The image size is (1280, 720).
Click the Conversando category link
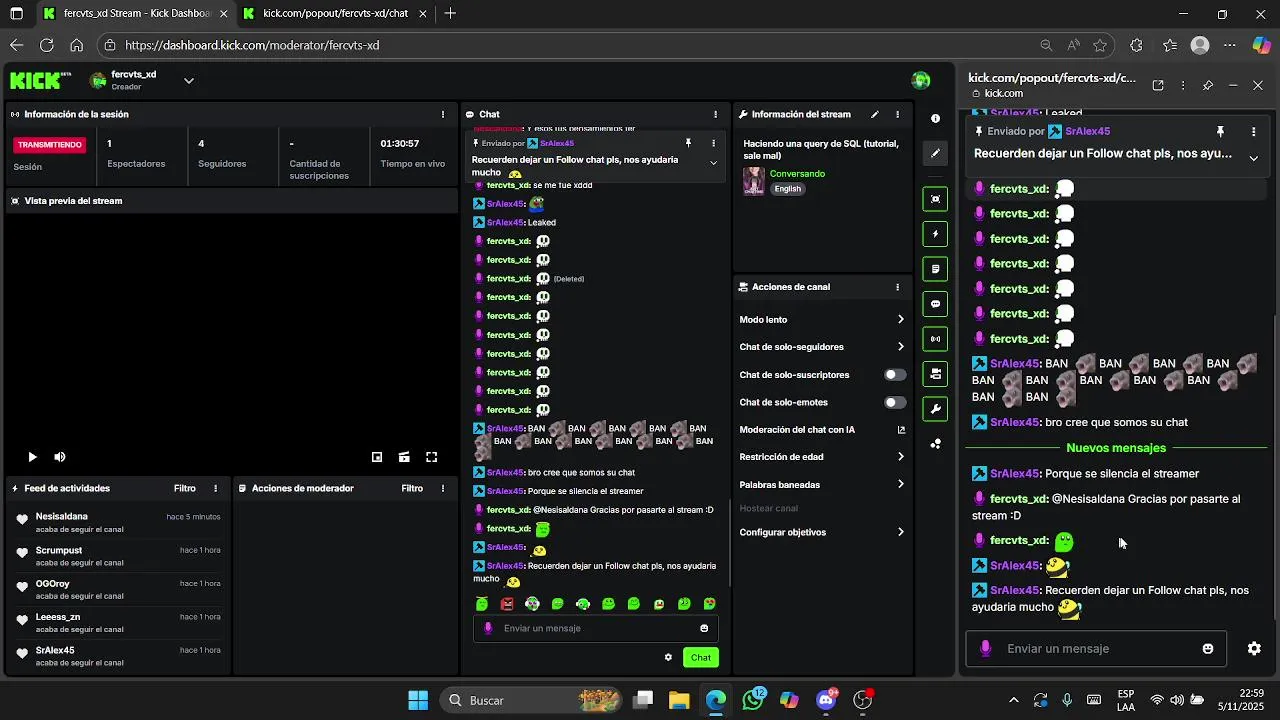[x=797, y=174]
